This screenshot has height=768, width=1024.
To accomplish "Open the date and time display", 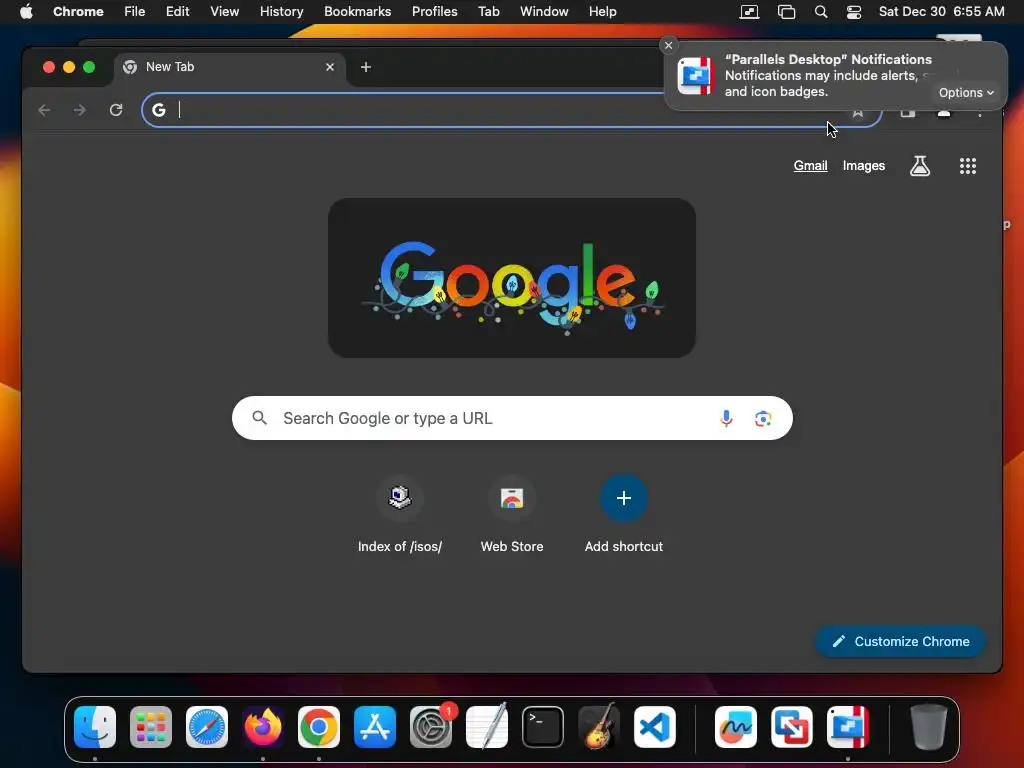I will coord(941,12).
